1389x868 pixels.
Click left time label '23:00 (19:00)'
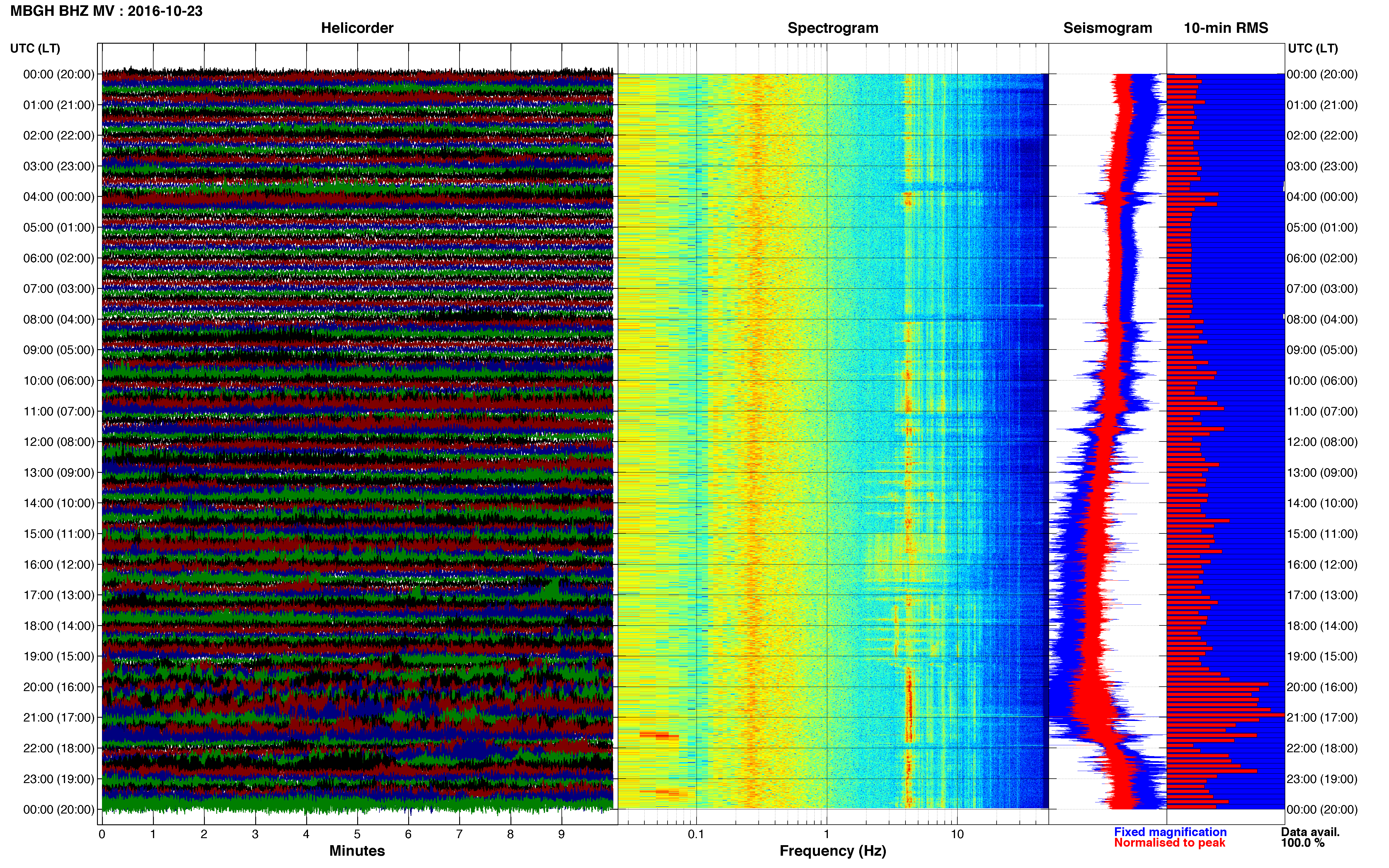[x=59, y=779]
